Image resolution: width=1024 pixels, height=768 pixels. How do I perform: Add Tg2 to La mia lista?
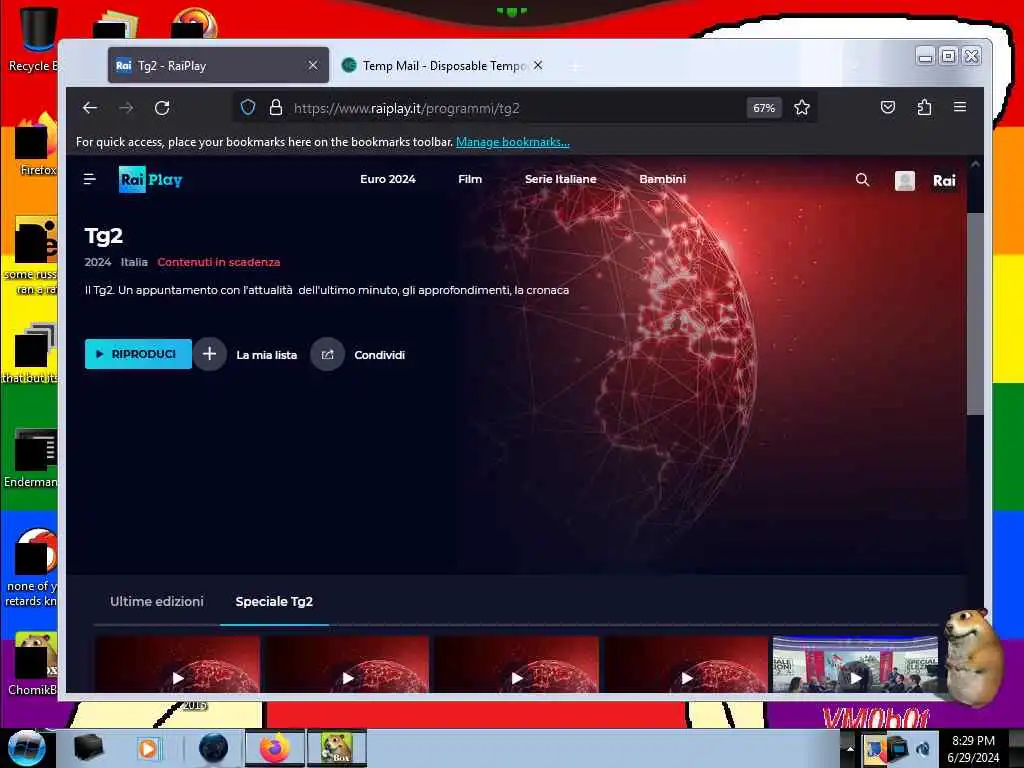pos(209,354)
